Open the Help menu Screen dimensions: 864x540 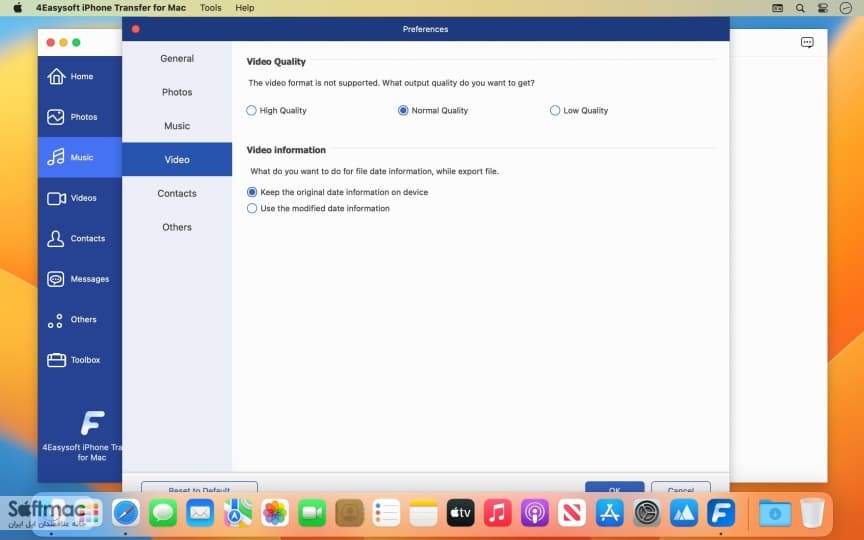tap(245, 8)
